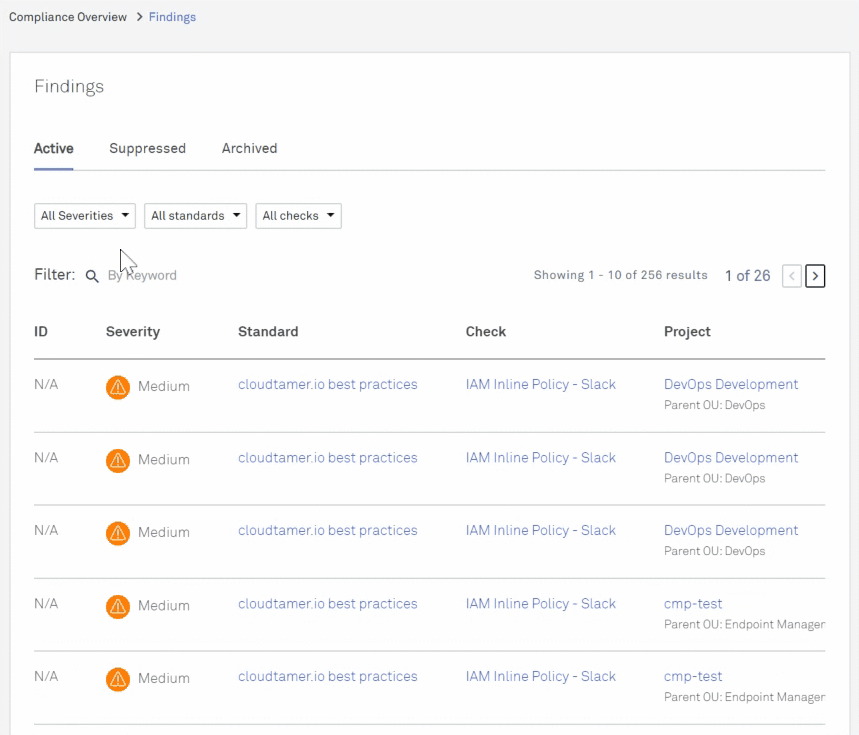
Task: Click the magnifying glass search icon
Action: [92, 276]
